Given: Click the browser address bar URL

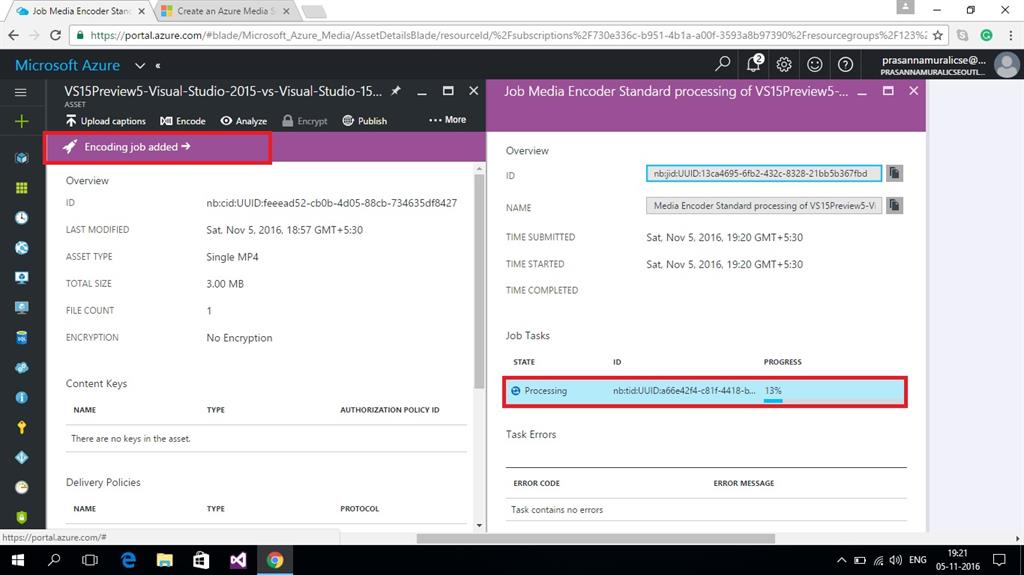Looking at the screenshot, I should [508, 35].
